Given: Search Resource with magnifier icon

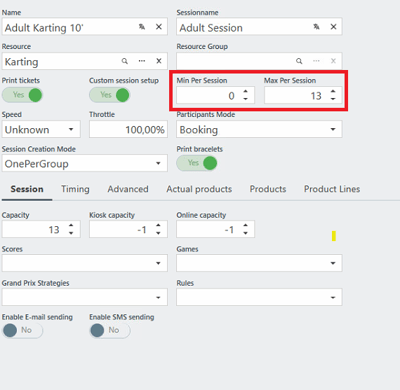Looking at the screenshot, I should (x=125, y=61).
